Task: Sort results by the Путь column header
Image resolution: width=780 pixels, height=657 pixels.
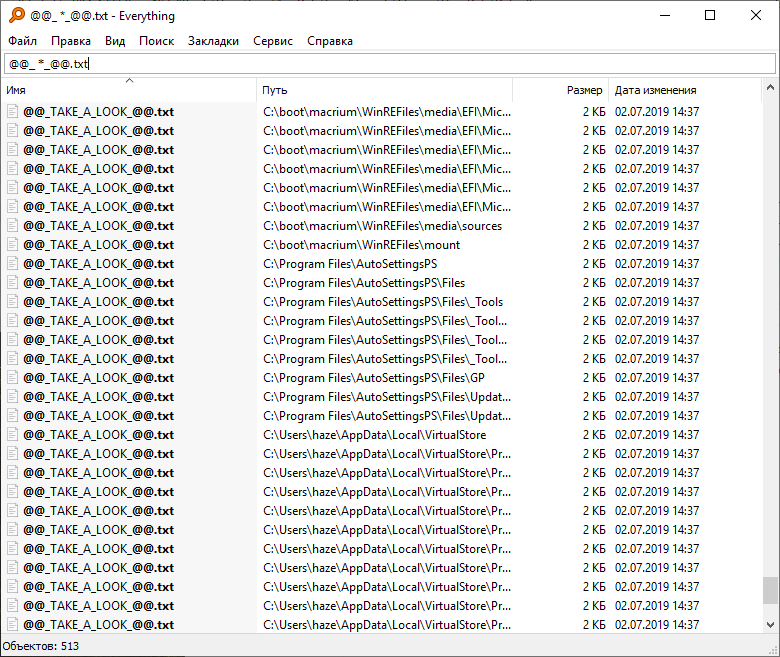Action: coord(385,90)
